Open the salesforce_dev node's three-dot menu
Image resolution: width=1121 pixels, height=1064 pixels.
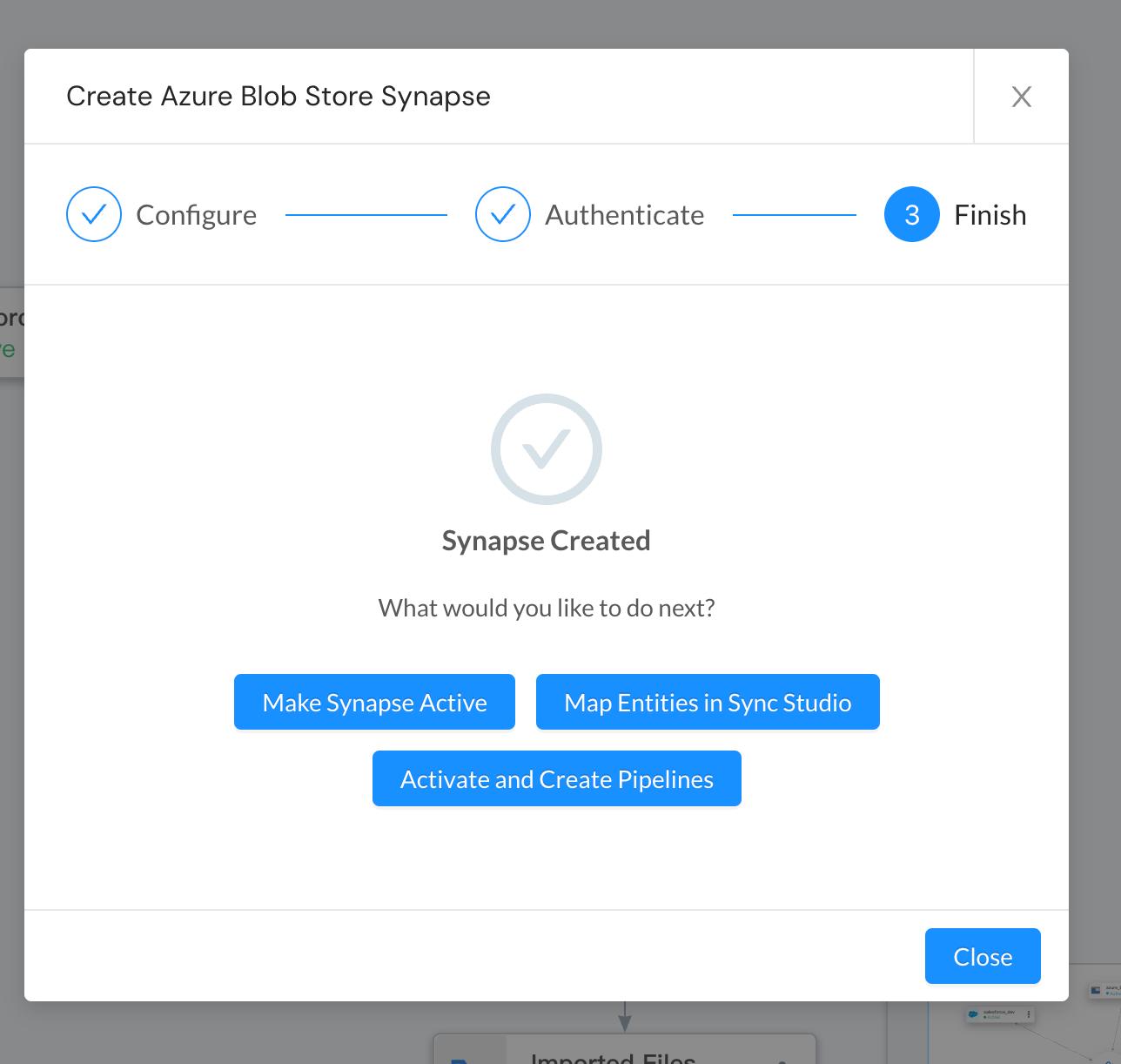(x=1029, y=1013)
